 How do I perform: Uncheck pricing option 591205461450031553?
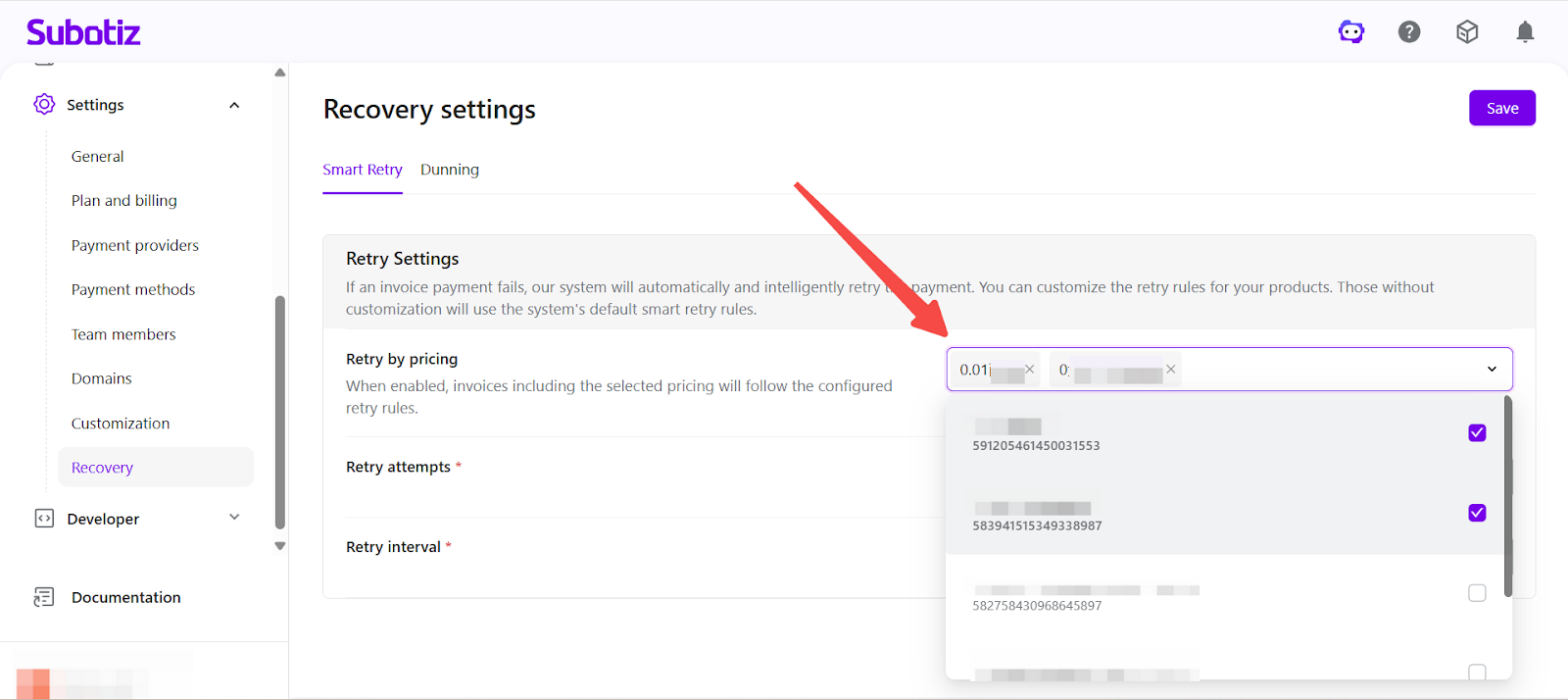click(1477, 432)
